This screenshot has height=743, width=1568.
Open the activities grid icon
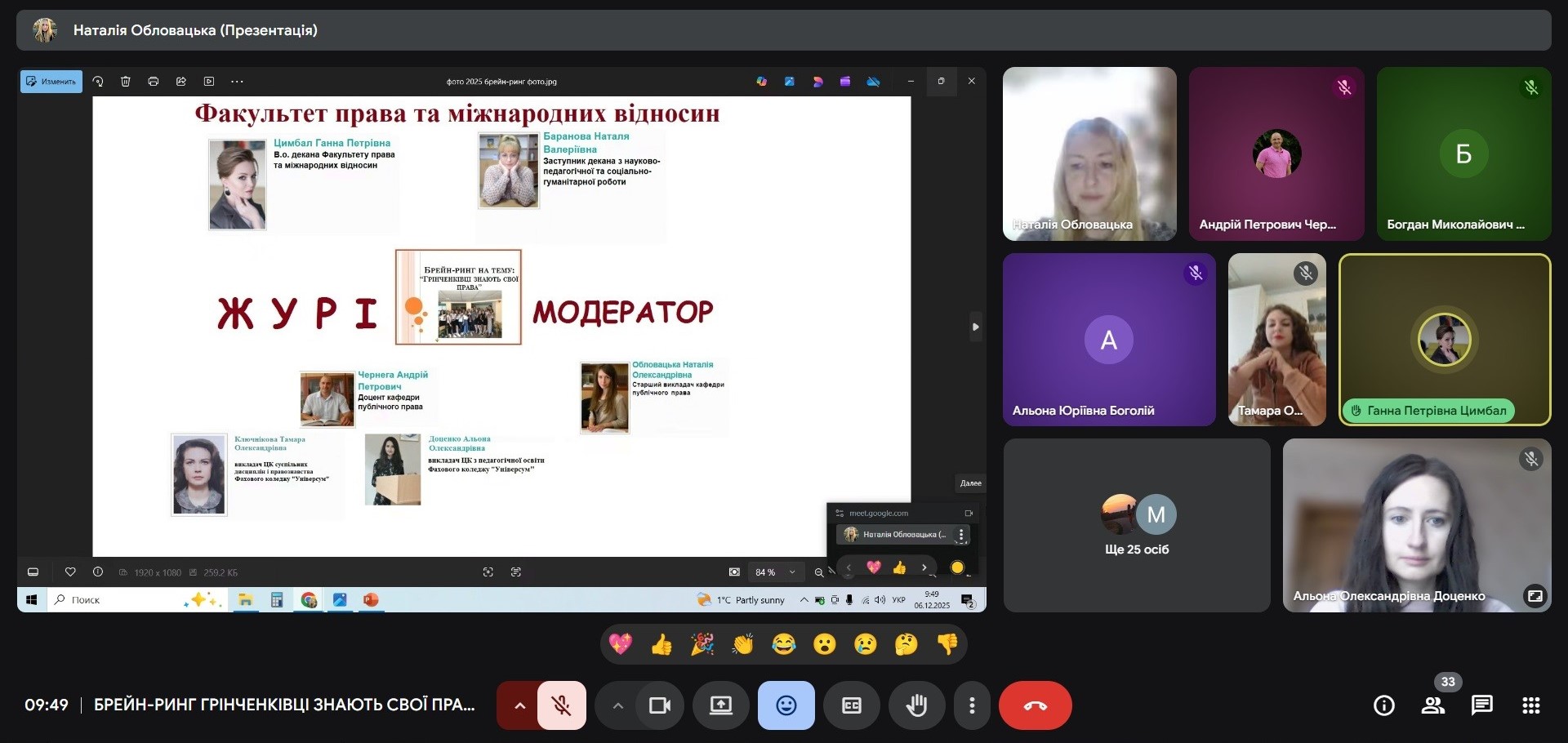1531,705
